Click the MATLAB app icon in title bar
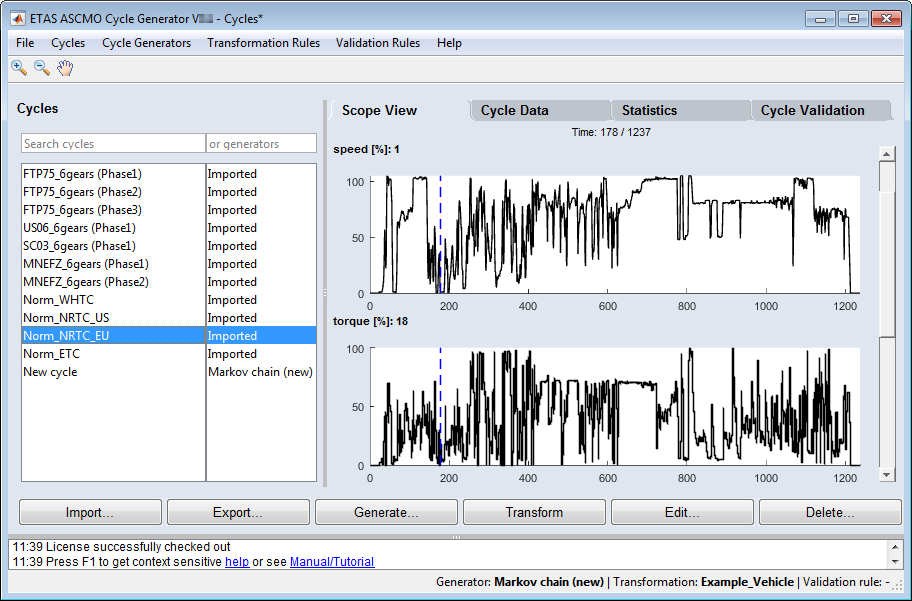Screen dimensions: 912x601 pyautogui.click(x=17, y=18)
